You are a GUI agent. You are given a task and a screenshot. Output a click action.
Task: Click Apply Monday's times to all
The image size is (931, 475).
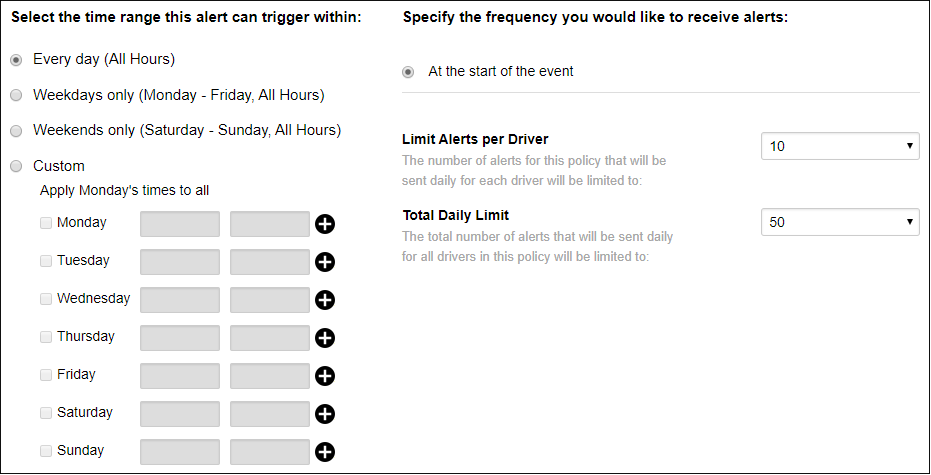click(x=125, y=191)
